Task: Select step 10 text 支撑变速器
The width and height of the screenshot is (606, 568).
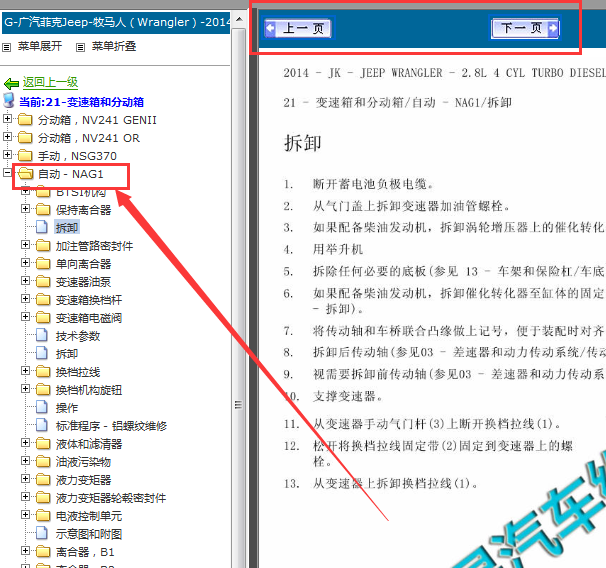Action: 348,396
